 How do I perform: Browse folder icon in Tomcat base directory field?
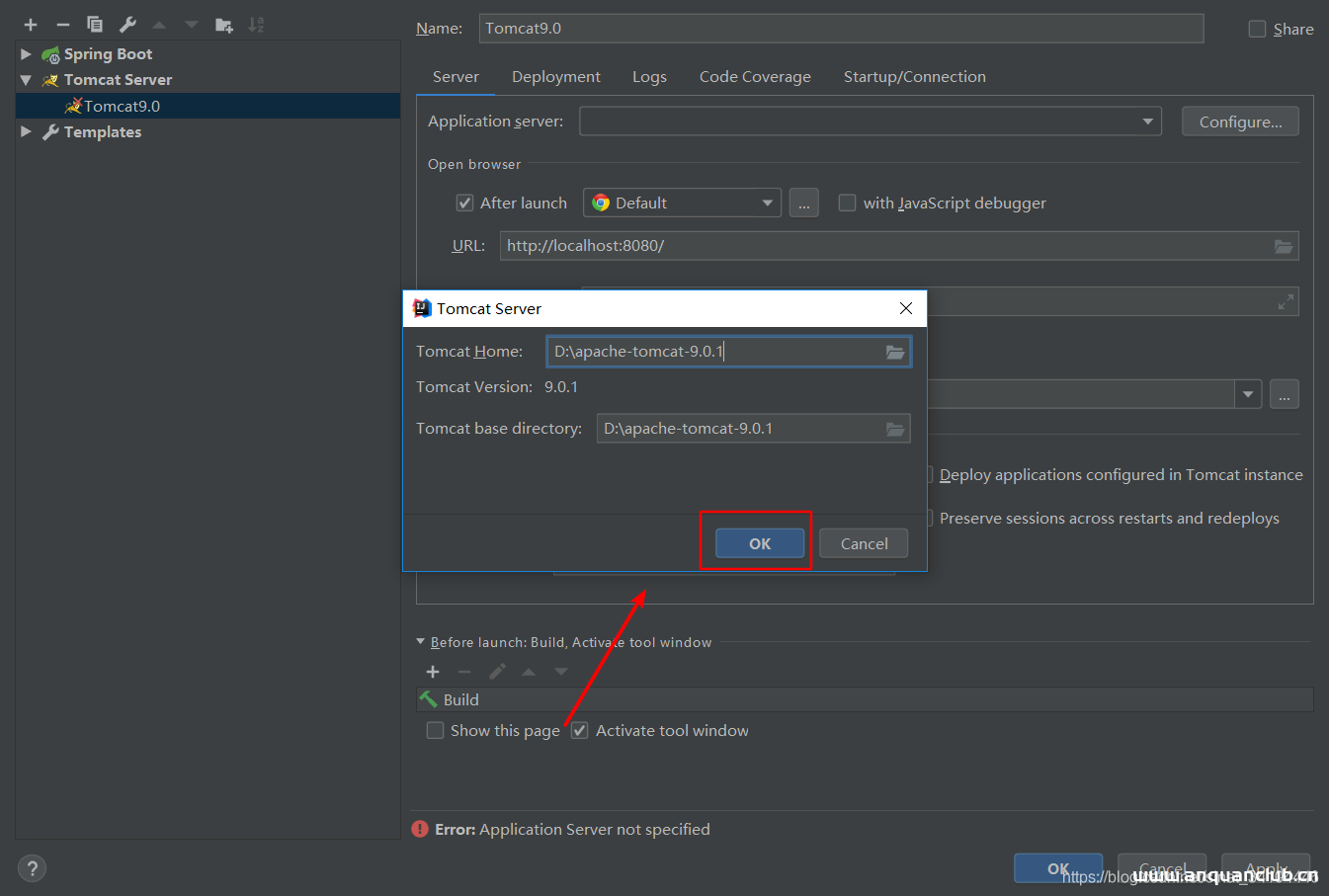pyautogui.click(x=895, y=429)
